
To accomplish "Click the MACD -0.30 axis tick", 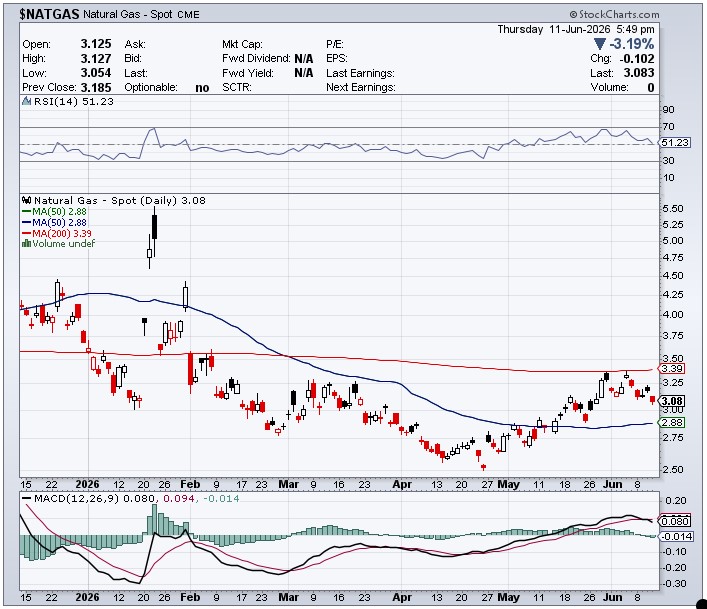I will coord(674,583).
